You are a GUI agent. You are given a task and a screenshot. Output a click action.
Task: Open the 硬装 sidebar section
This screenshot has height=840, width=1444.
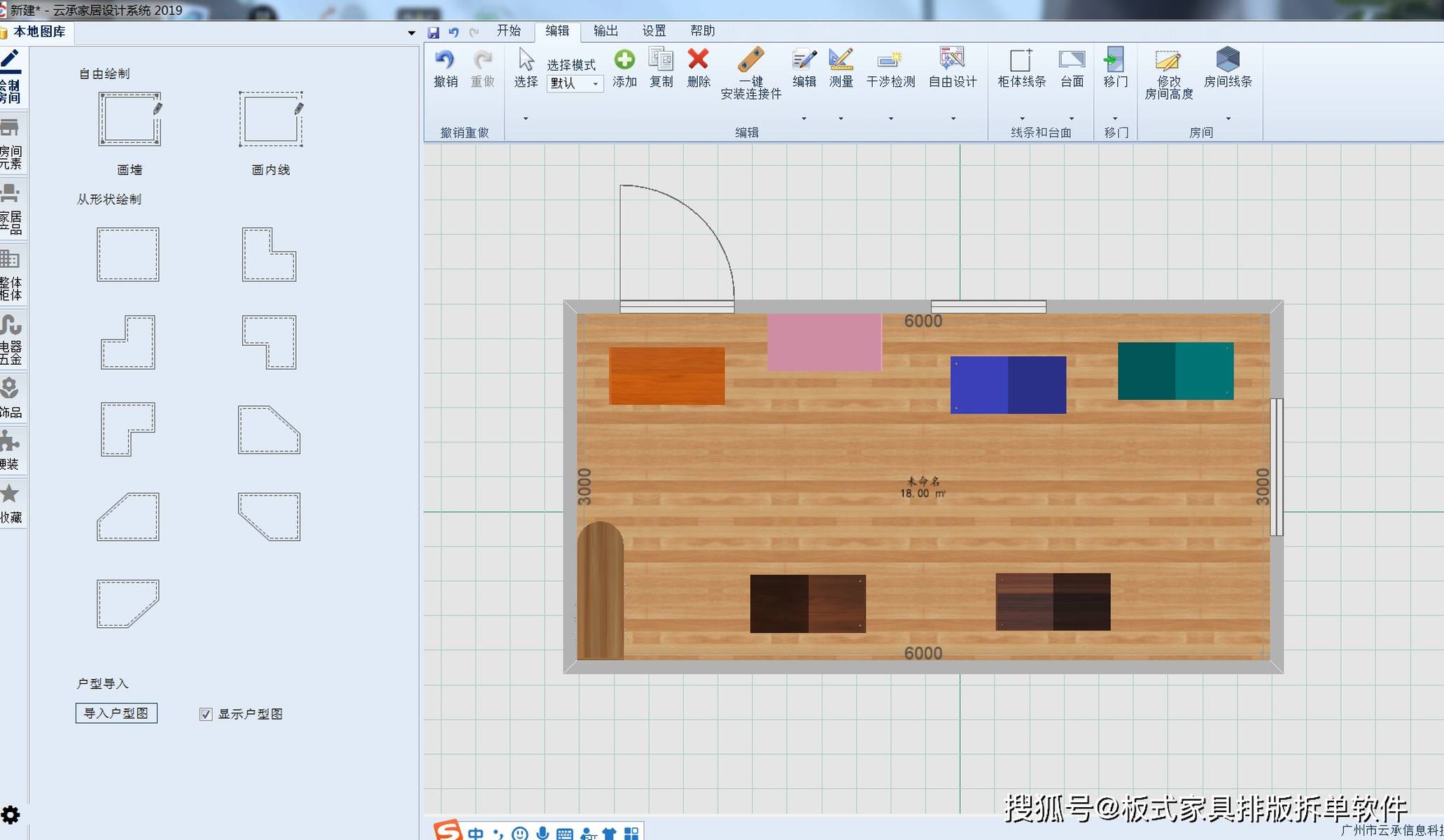pyautogui.click(x=12, y=450)
